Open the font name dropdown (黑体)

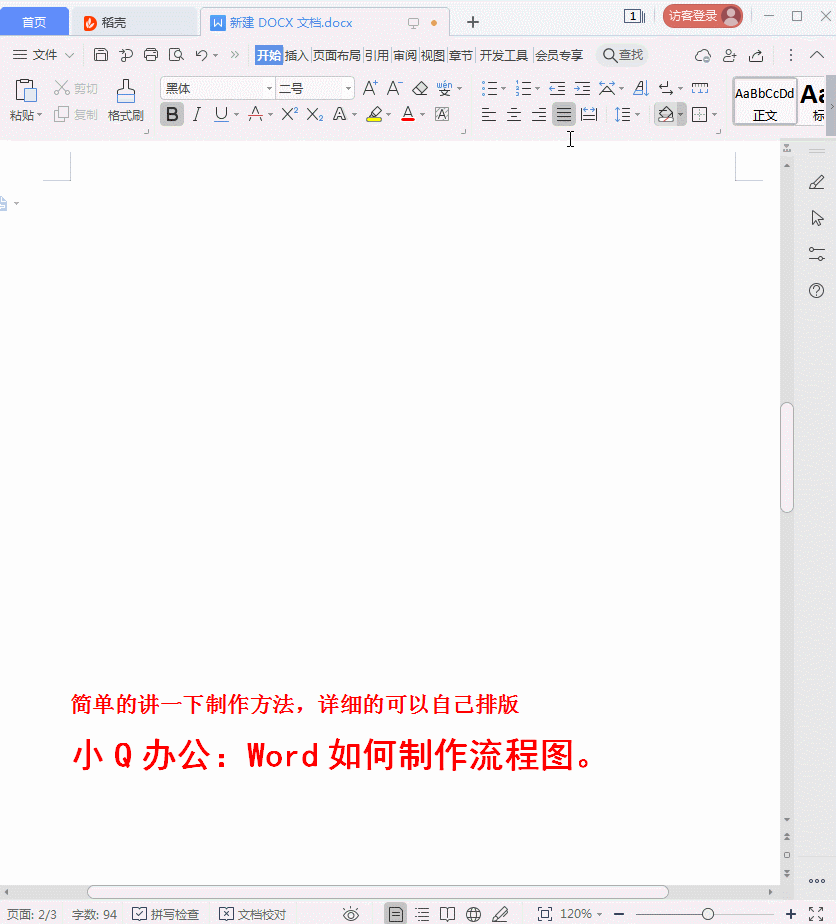(269, 88)
